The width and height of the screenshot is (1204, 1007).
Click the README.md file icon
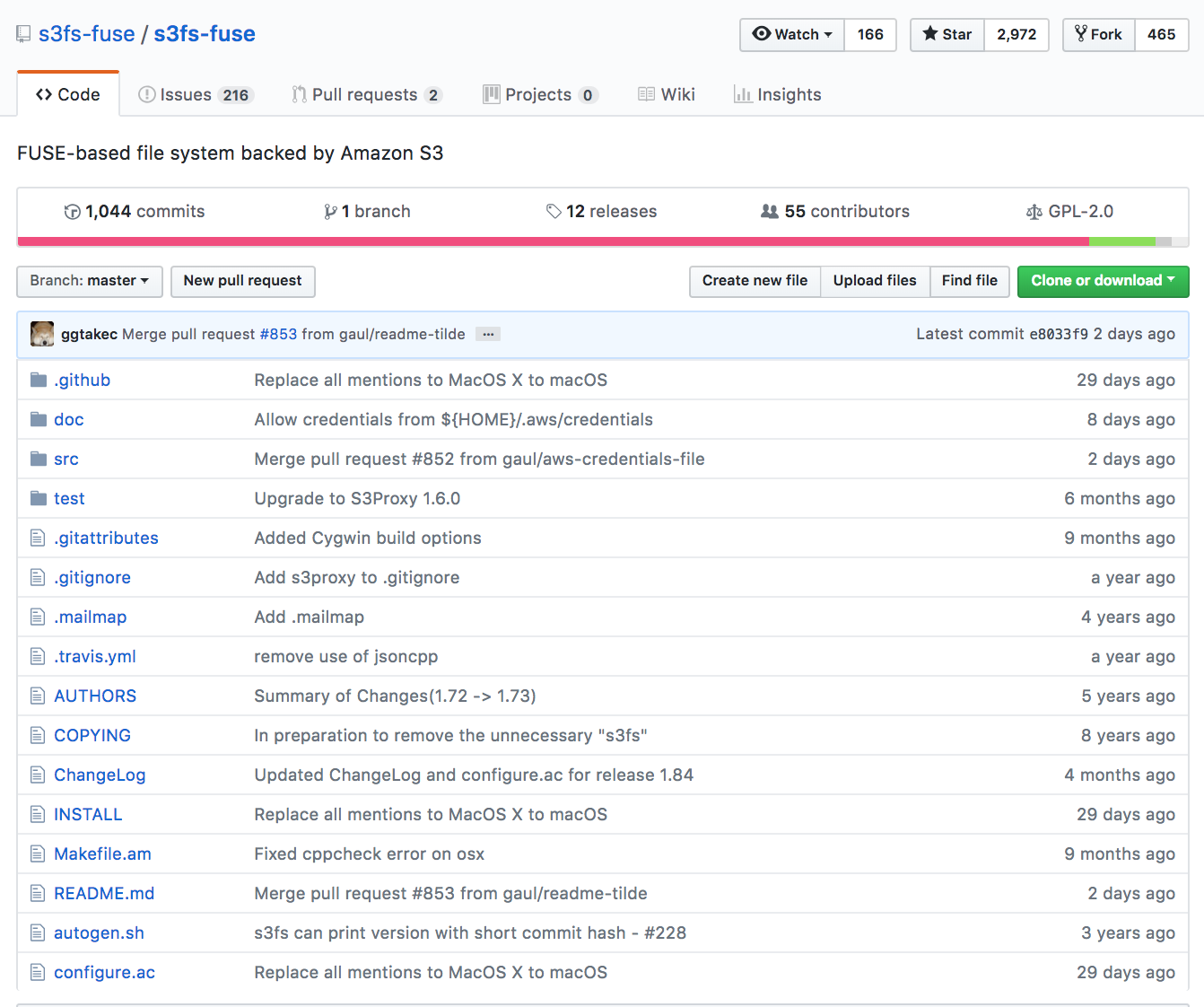pyautogui.click(x=38, y=893)
